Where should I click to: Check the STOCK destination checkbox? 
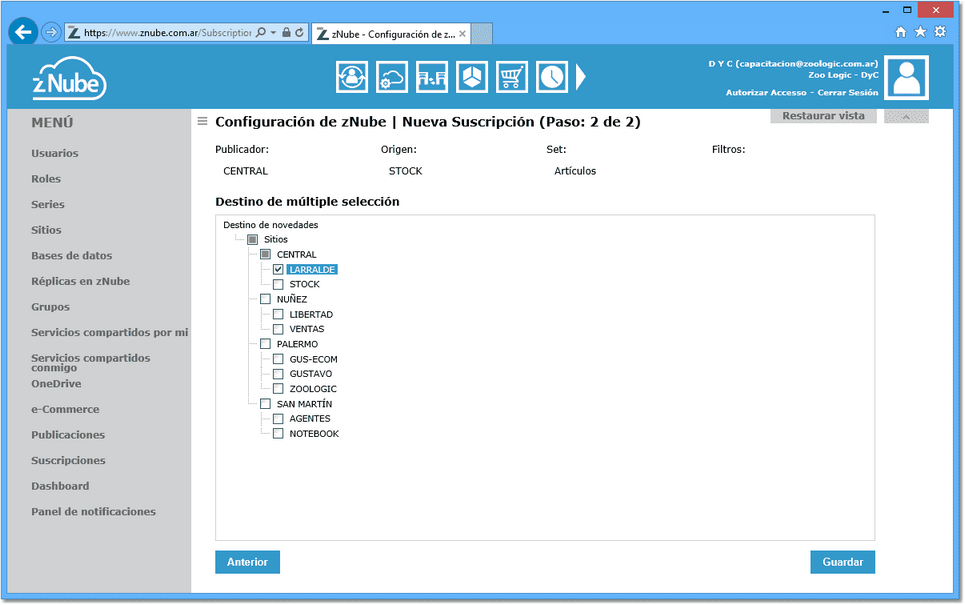(x=278, y=284)
